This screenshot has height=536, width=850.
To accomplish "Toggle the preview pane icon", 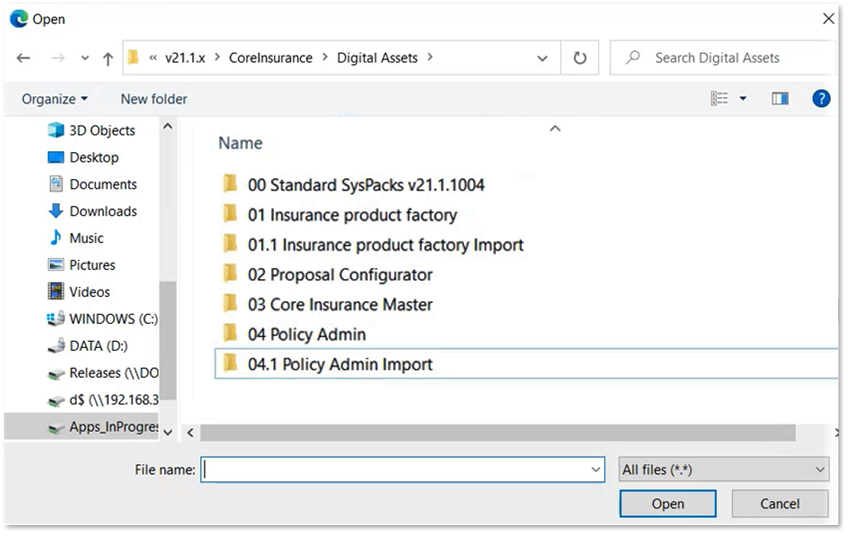I will click(780, 98).
